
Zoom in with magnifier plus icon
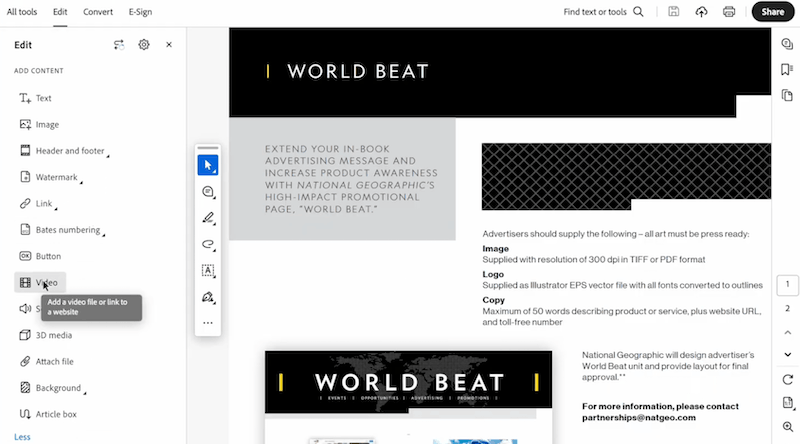(x=787, y=427)
